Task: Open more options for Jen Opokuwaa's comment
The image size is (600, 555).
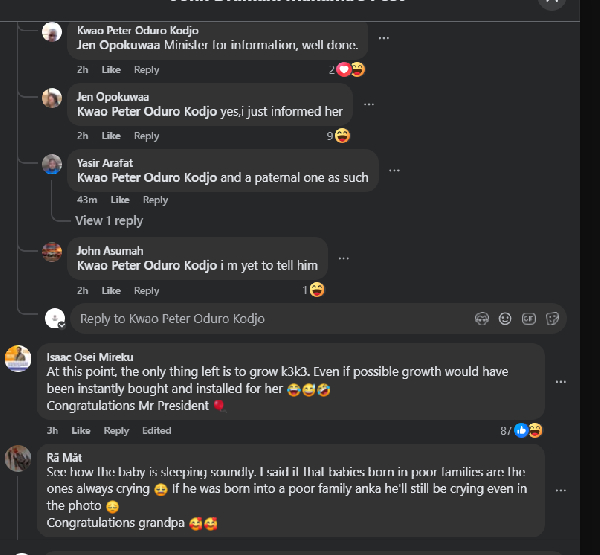Action: click(368, 104)
